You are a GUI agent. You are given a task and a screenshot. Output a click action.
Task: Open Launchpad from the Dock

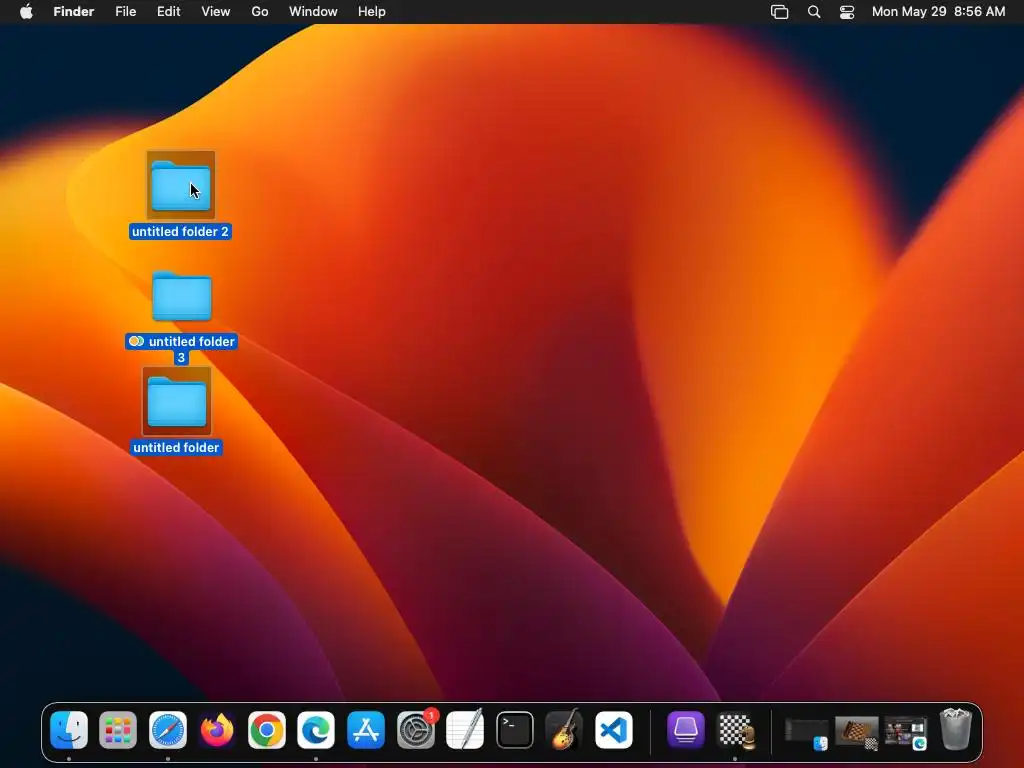(118, 729)
